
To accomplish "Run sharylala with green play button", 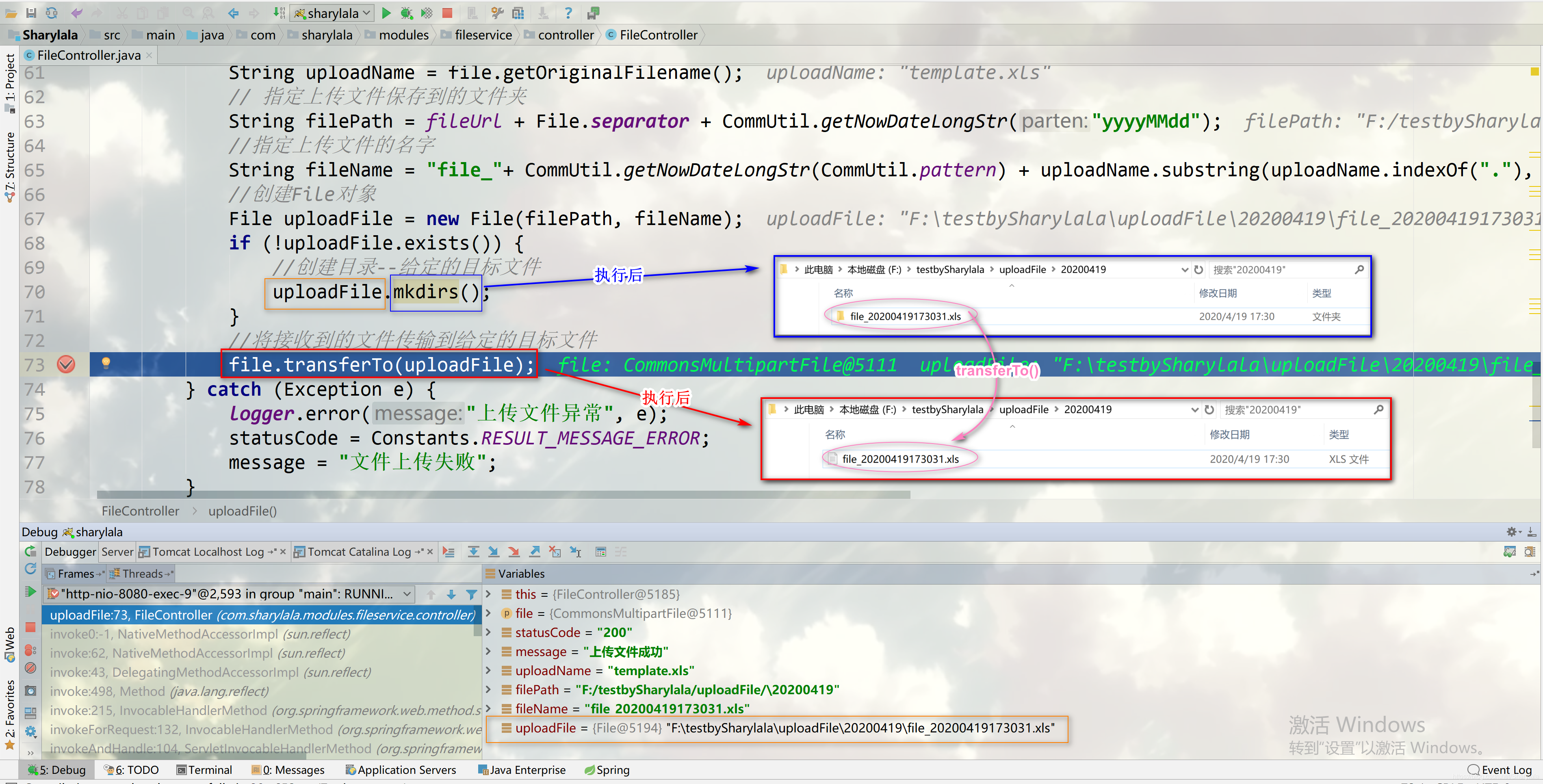I will (386, 13).
